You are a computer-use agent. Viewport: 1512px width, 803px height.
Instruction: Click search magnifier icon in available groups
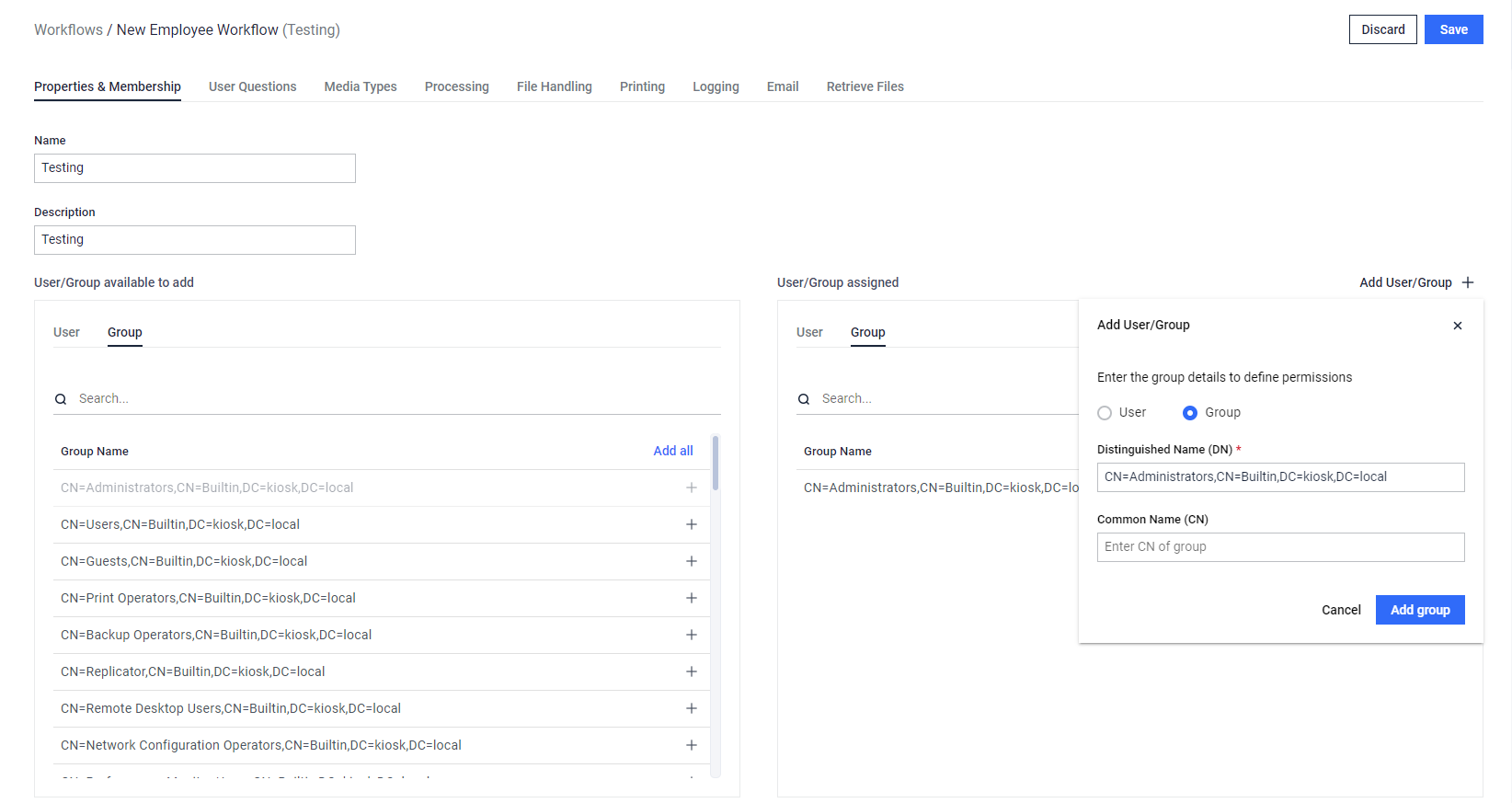61,399
